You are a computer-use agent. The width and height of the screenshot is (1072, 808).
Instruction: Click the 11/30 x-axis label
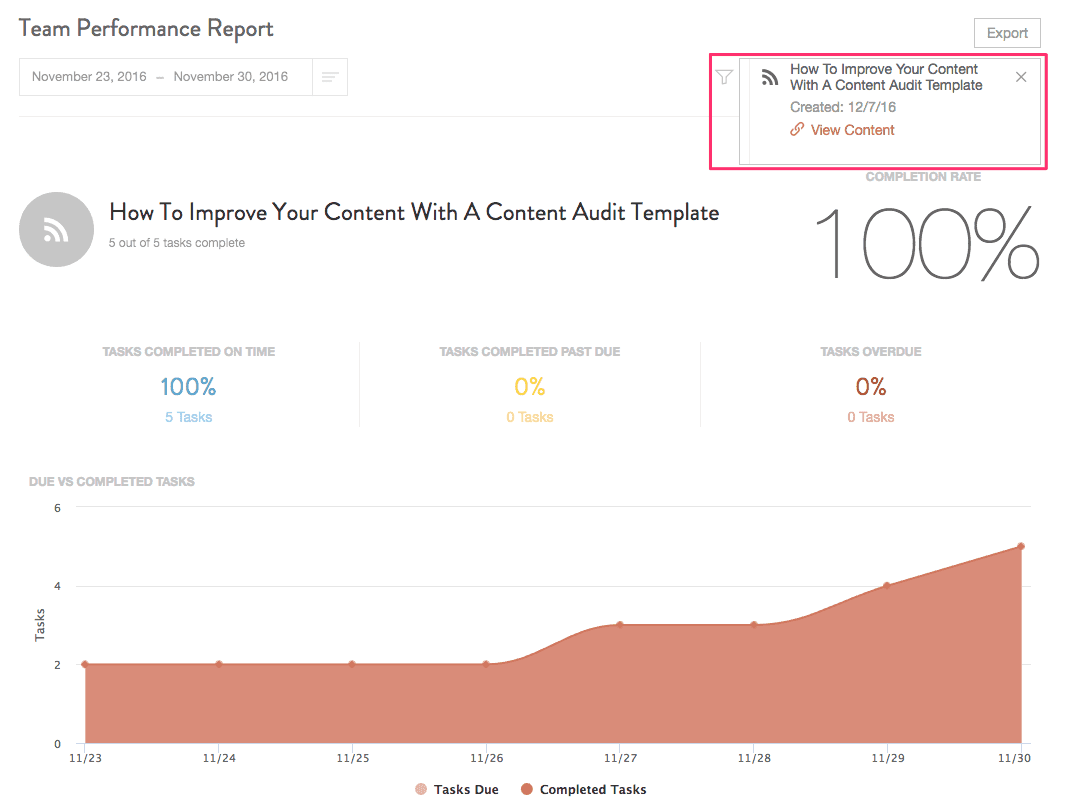pos(1014,758)
